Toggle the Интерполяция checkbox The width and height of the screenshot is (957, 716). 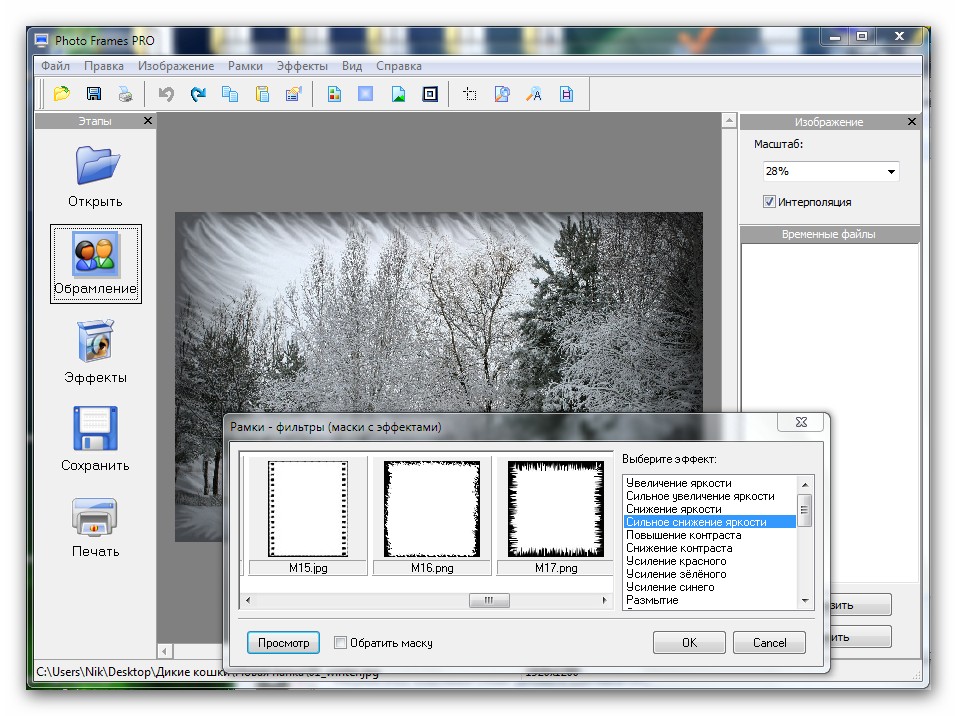coord(769,202)
